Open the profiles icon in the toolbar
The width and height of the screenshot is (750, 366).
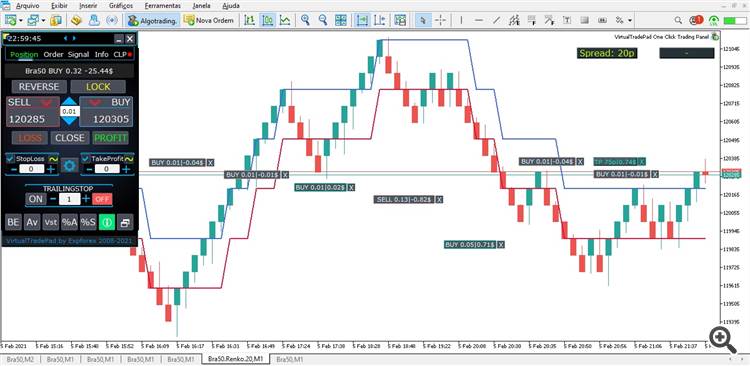pyautogui.click(x=33, y=20)
